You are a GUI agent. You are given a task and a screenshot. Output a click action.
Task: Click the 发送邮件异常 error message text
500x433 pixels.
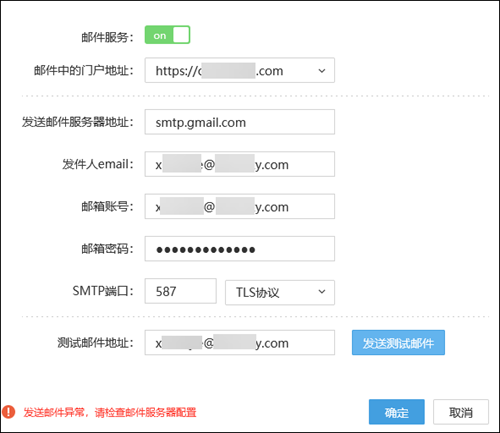[110, 412]
